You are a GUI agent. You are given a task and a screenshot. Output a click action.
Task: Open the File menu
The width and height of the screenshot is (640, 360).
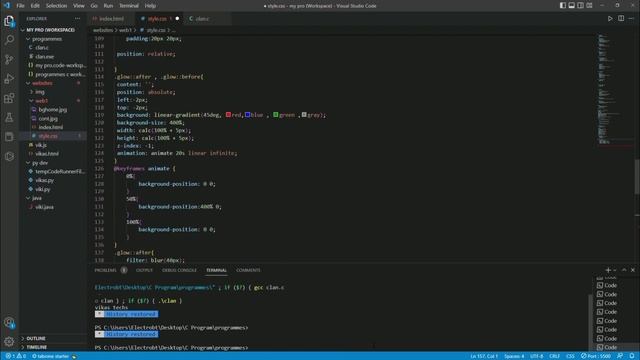(20, 6)
